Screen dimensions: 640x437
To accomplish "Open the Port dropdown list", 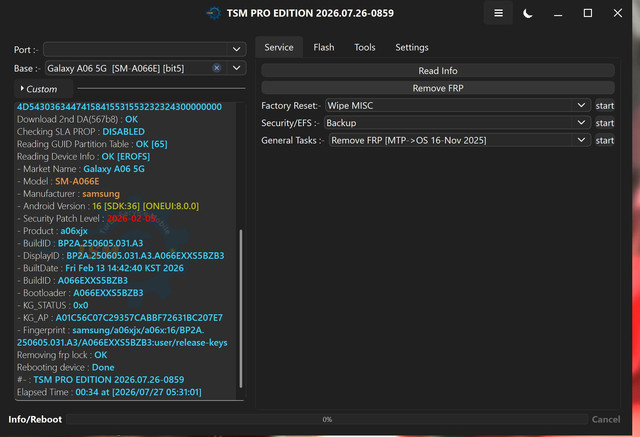I will 236,49.
